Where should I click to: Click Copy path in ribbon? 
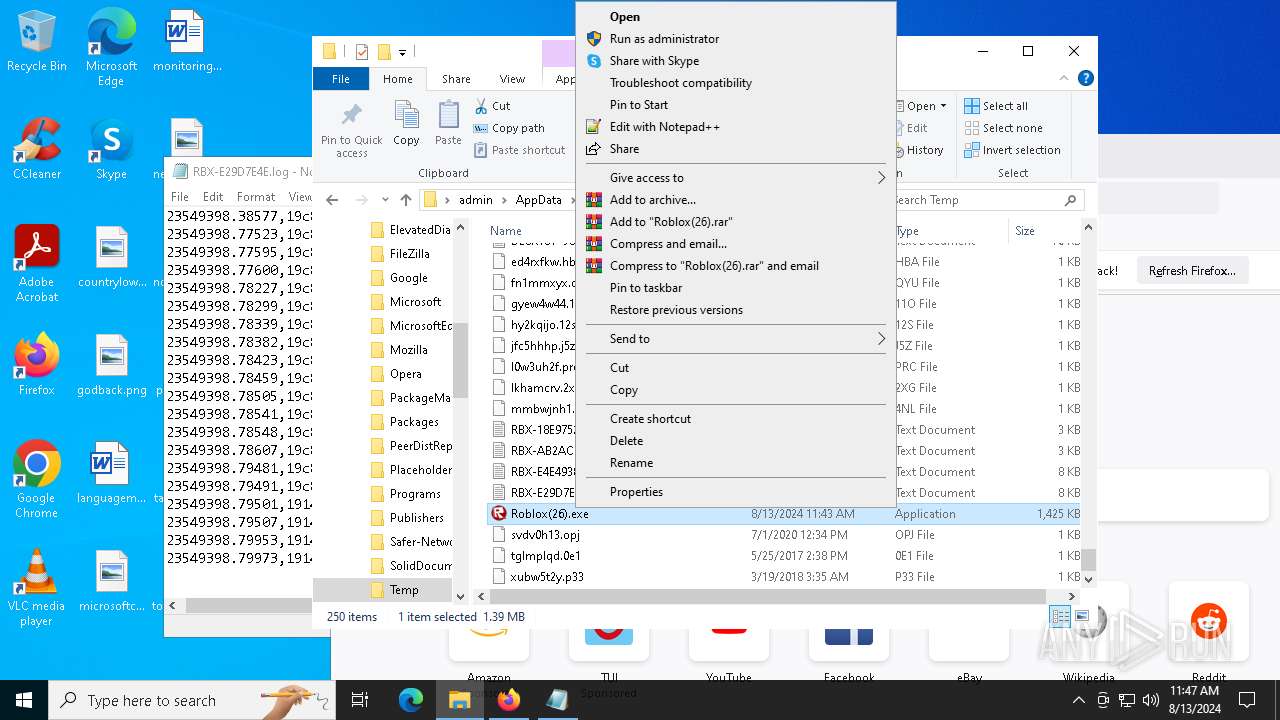coord(509,128)
